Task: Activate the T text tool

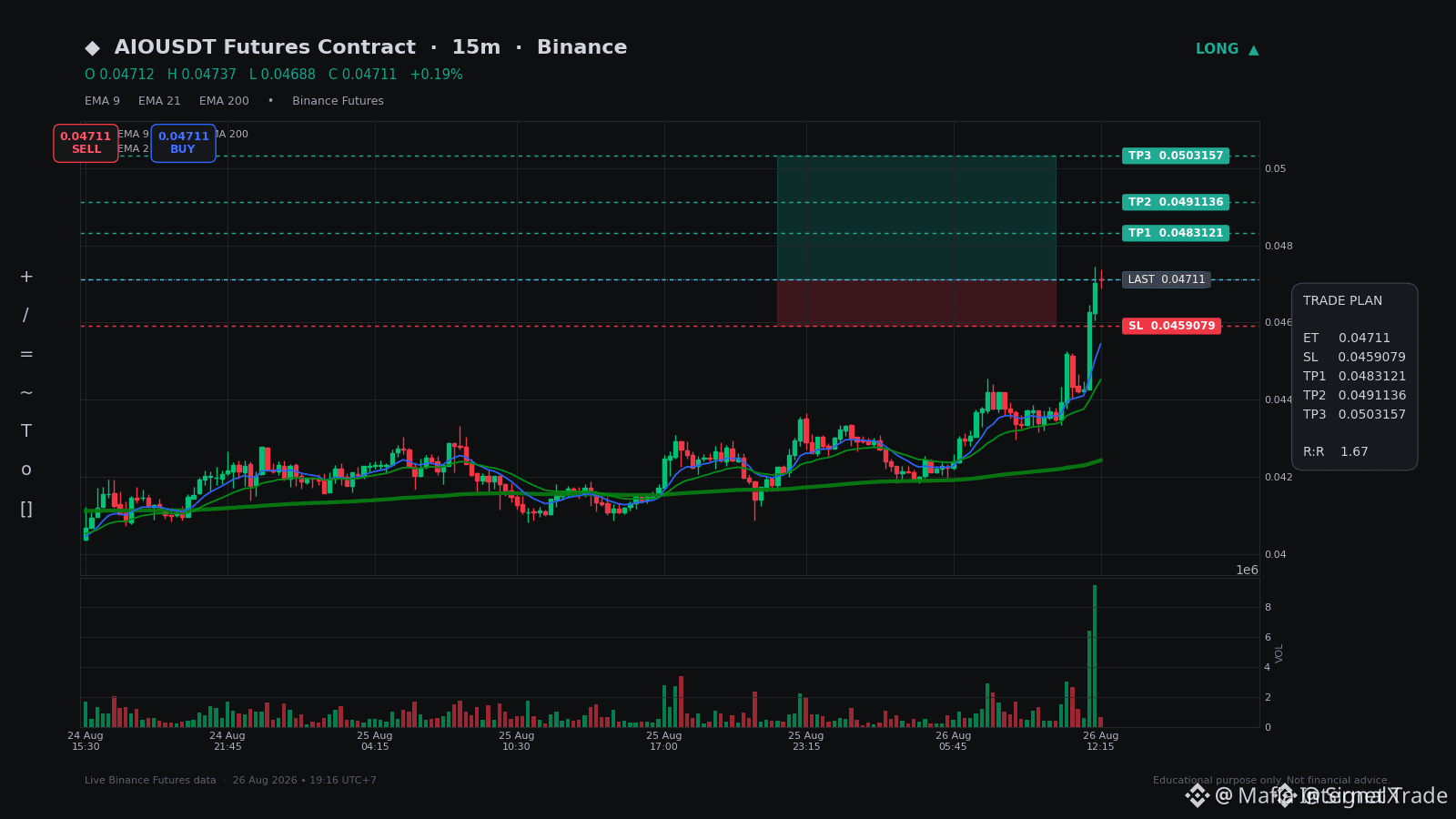Action: coord(26,431)
